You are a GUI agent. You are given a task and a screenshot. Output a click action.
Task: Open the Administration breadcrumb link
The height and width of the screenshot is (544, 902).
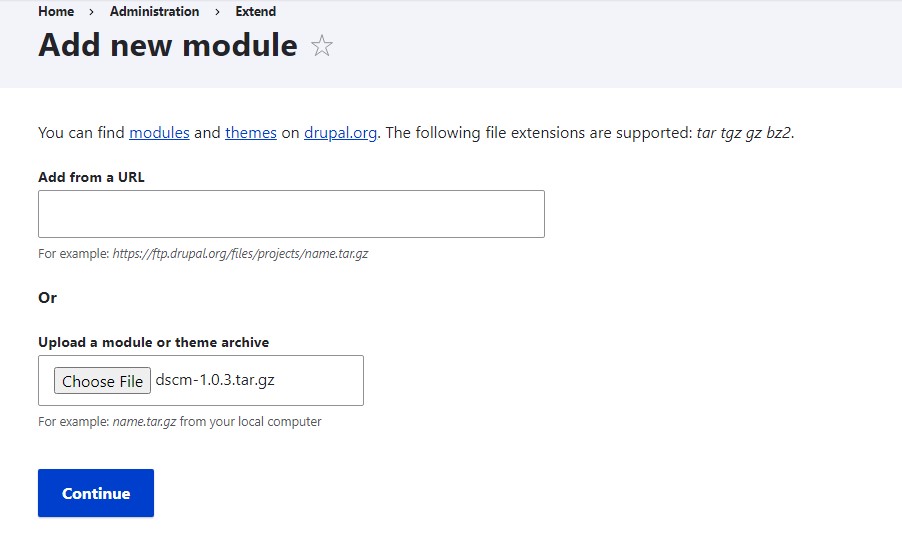(154, 12)
